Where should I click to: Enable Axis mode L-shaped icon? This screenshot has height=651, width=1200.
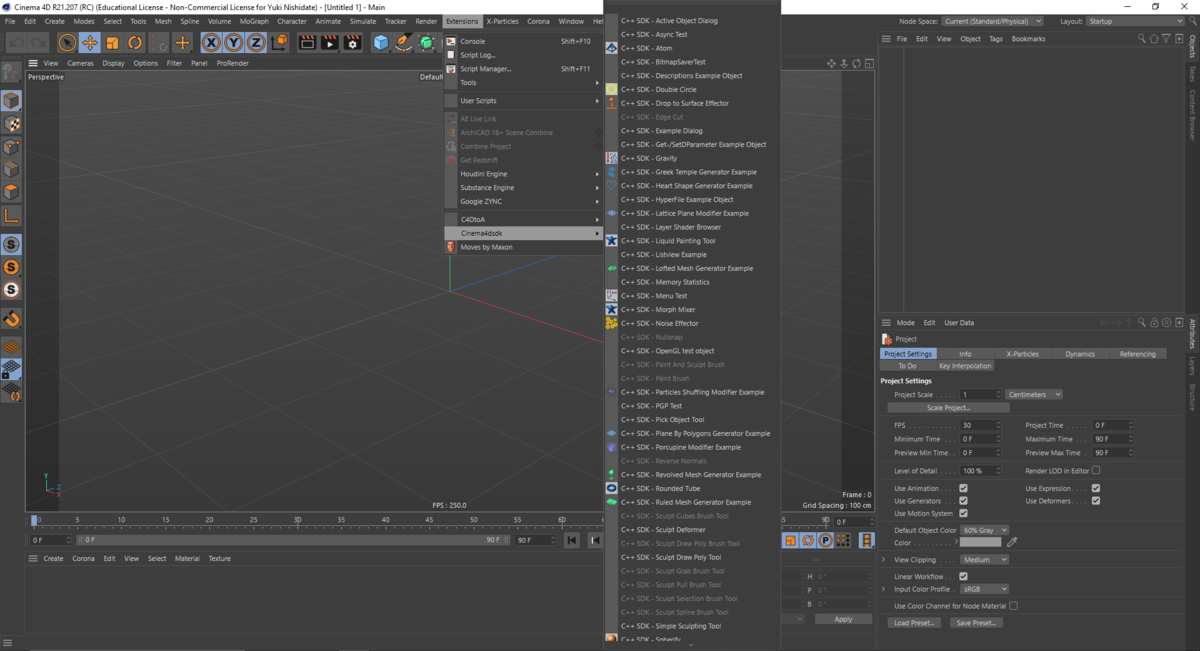[x=11, y=215]
